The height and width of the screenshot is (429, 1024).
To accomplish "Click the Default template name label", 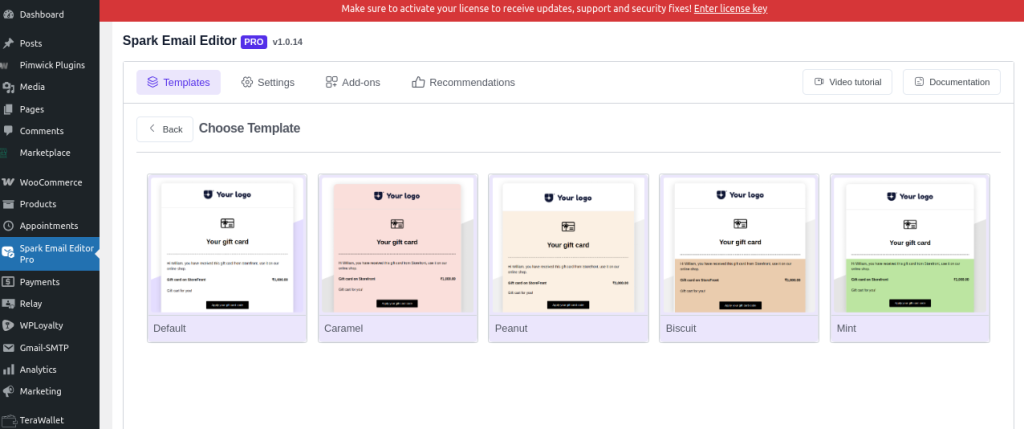I will (170, 328).
